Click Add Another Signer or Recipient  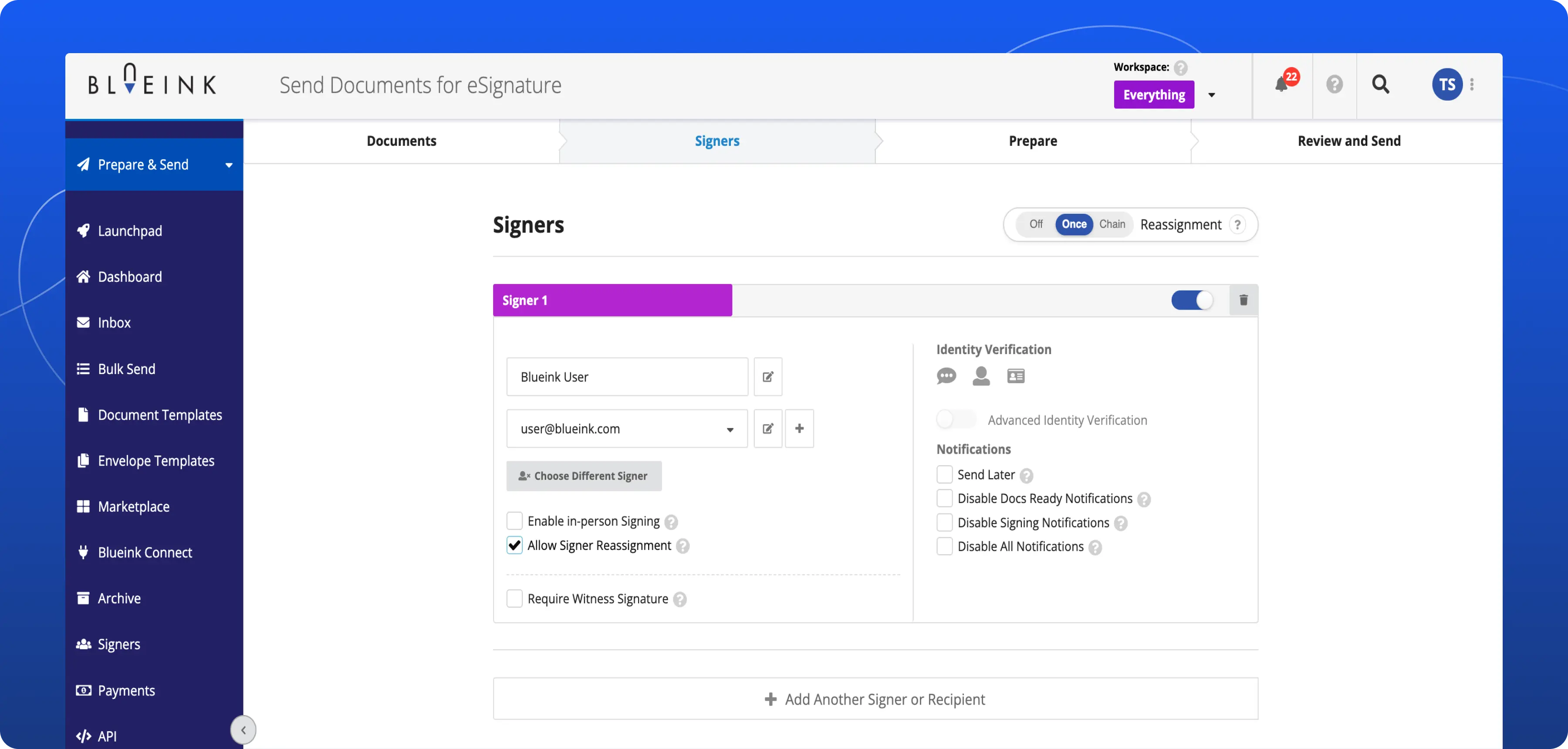tap(875, 699)
